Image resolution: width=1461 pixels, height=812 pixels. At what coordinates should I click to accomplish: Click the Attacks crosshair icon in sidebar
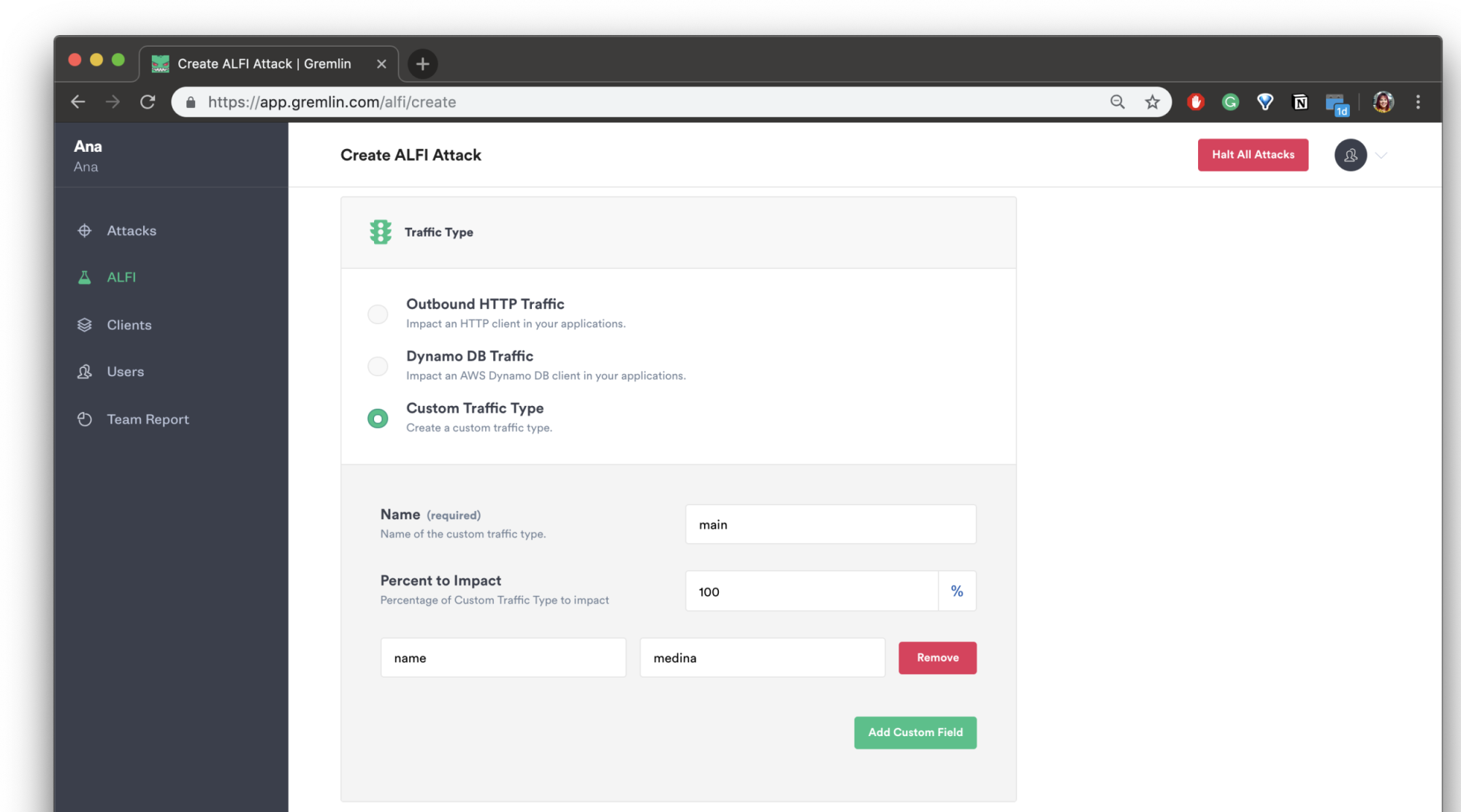click(85, 231)
